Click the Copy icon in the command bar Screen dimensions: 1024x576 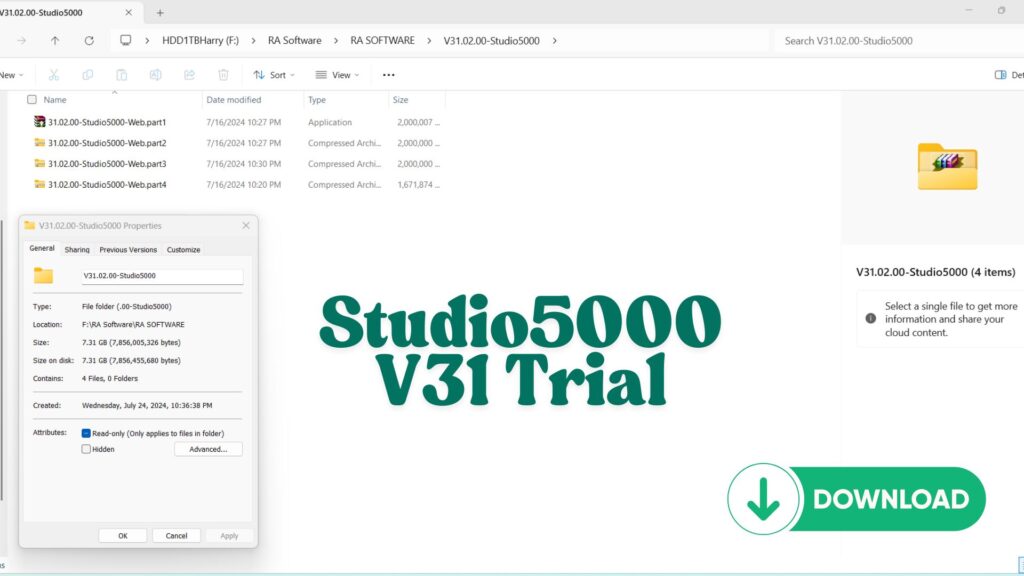pos(88,74)
